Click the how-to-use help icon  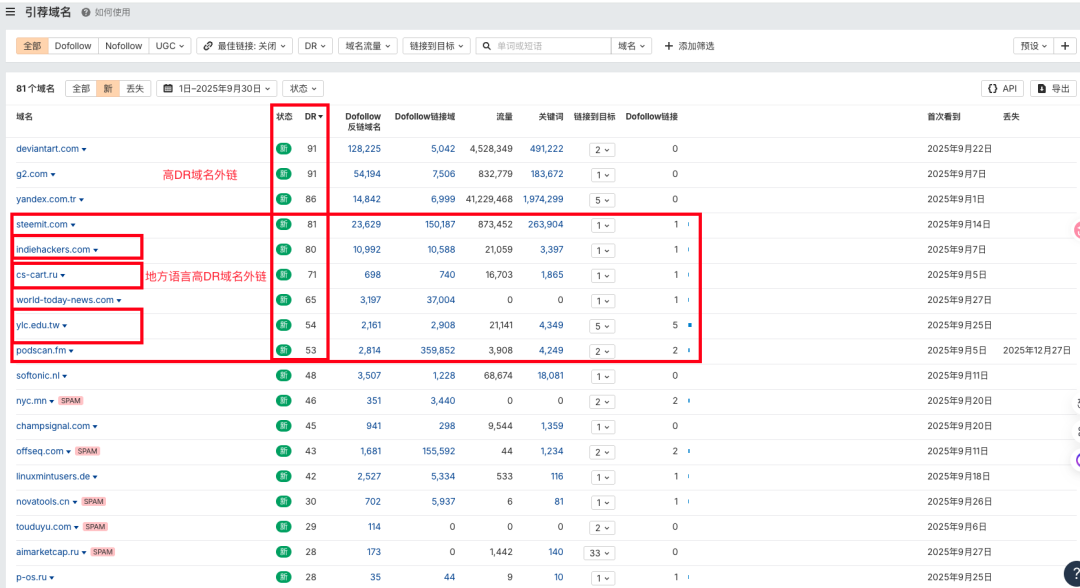click(x=85, y=12)
